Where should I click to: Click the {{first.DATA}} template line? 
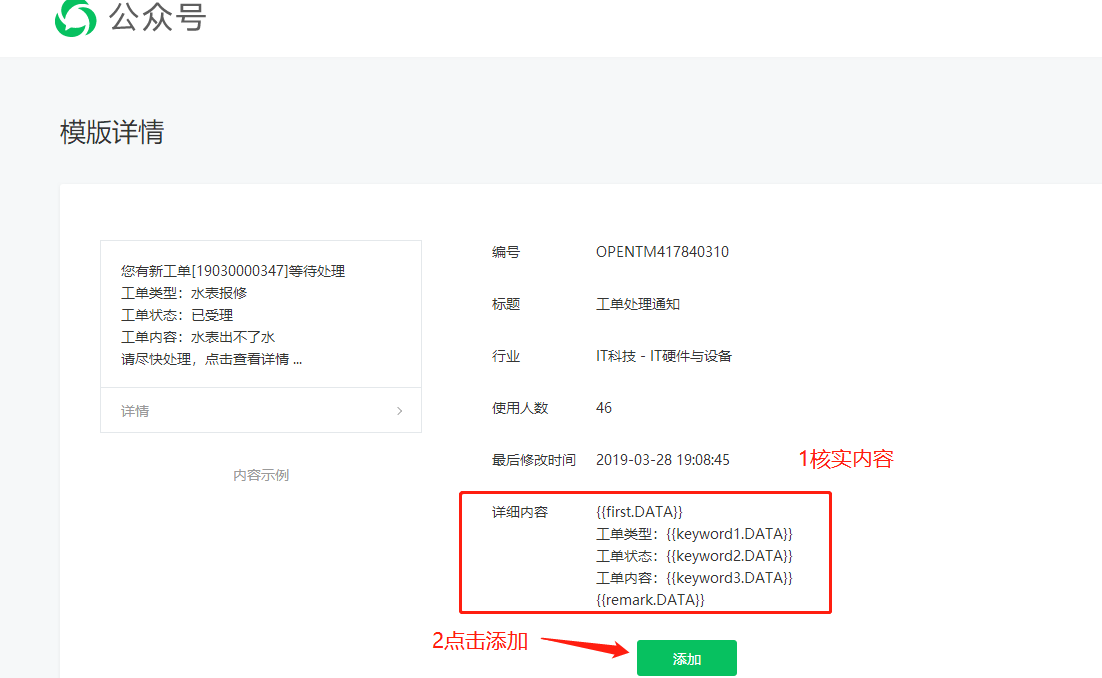coord(639,511)
